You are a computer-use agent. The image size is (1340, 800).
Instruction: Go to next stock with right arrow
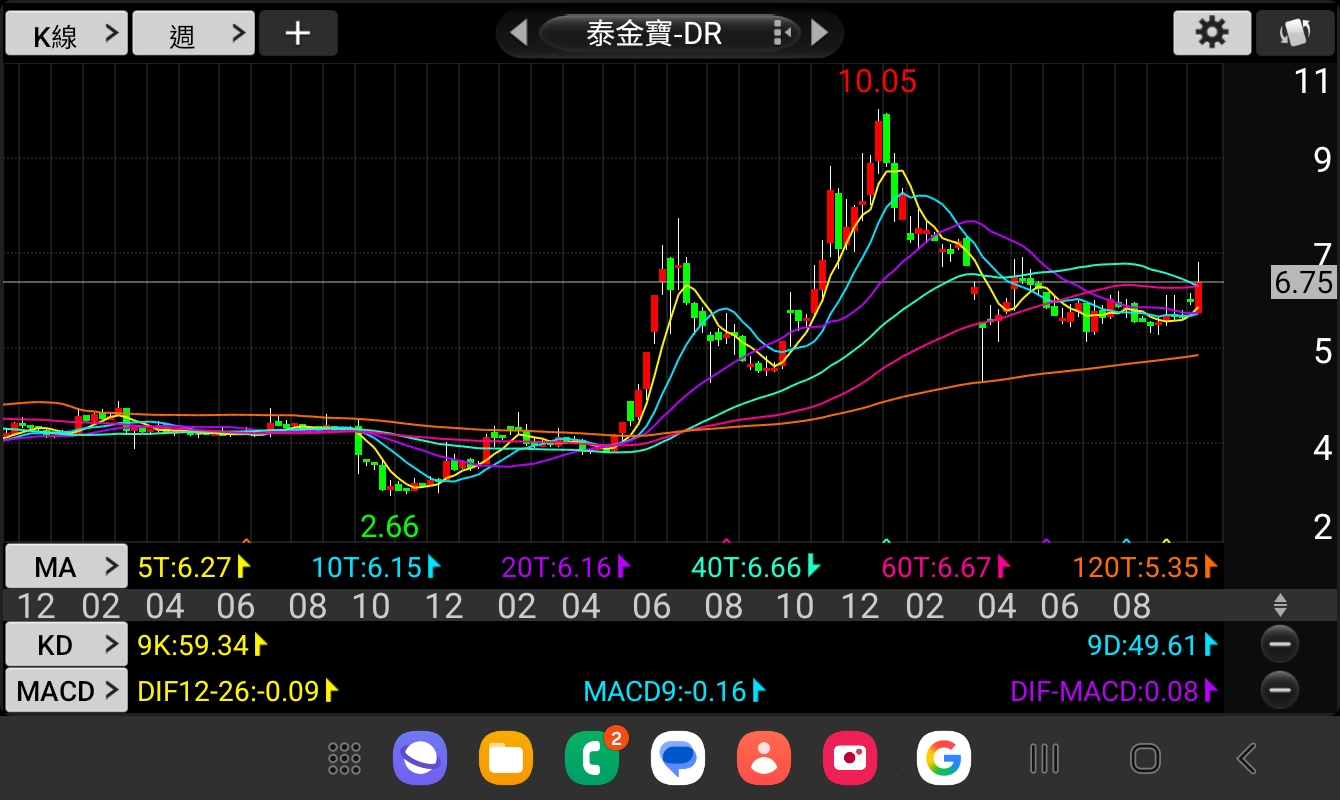point(820,33)
